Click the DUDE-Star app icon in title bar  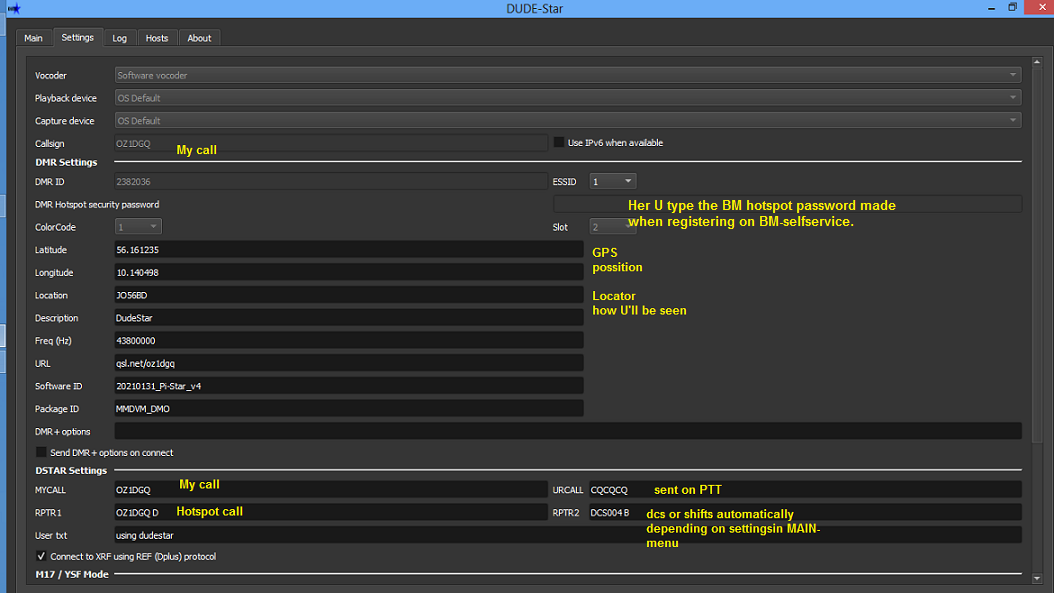click(13, 9)
